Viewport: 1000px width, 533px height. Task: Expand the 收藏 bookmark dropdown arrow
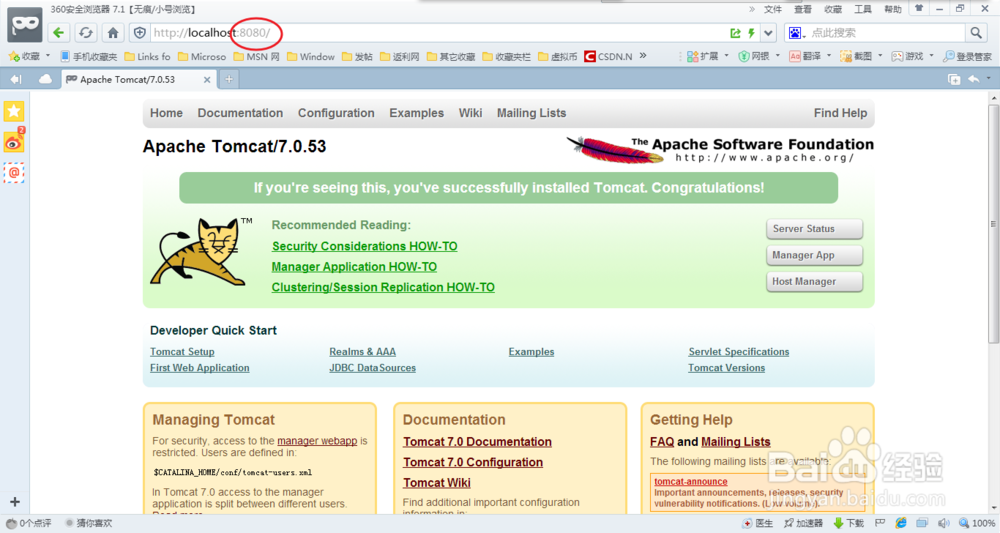[x=48, y=56]
